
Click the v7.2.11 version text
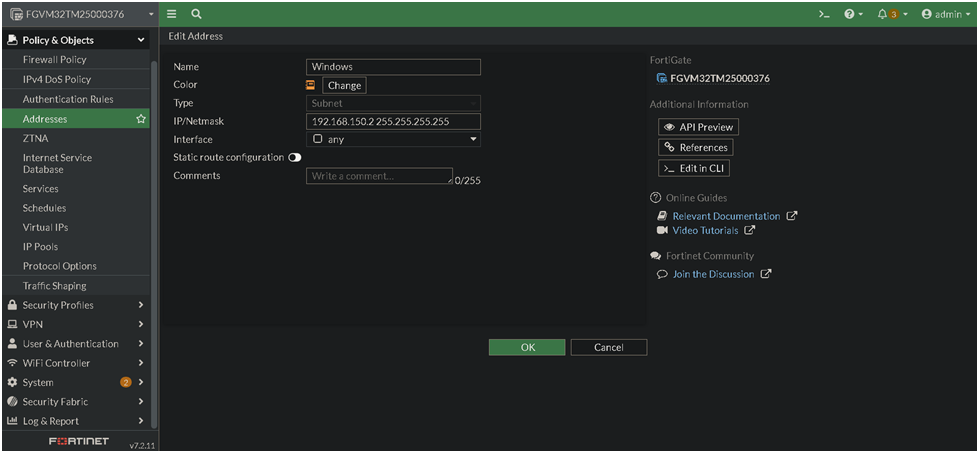point(140,446)
